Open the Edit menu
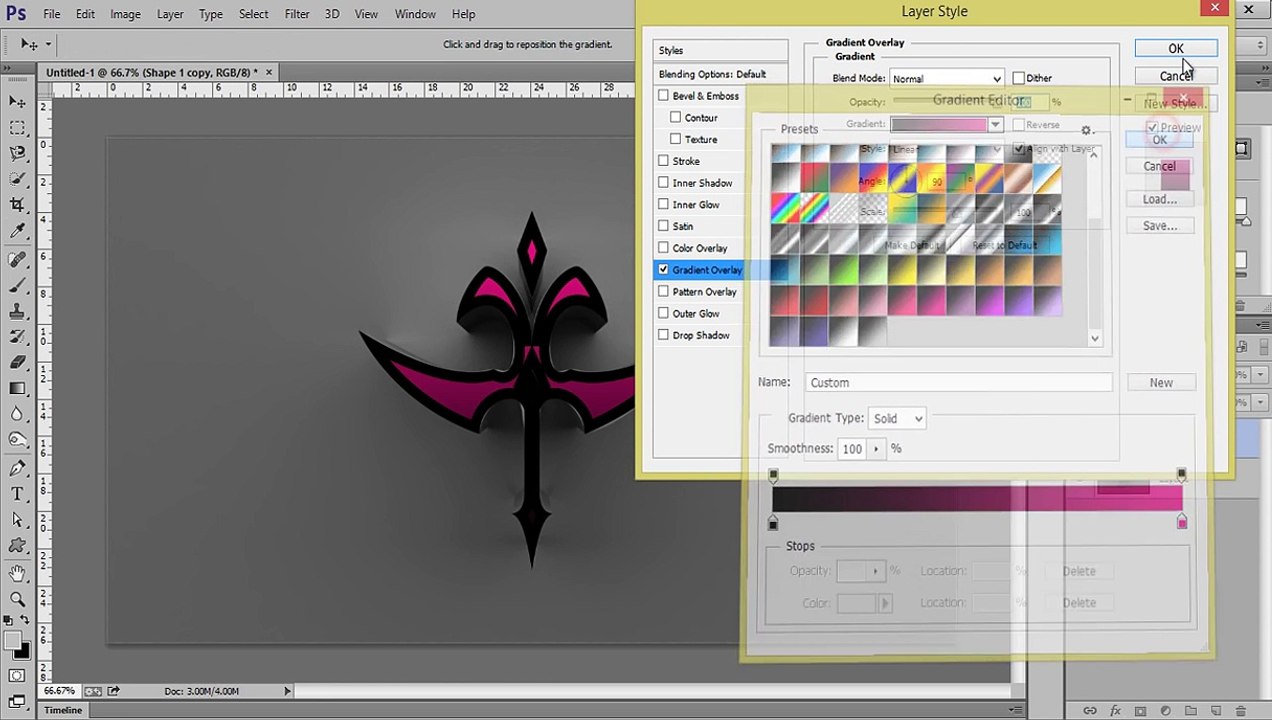This screenshot has width=1272, height=720. coord(85,14)
